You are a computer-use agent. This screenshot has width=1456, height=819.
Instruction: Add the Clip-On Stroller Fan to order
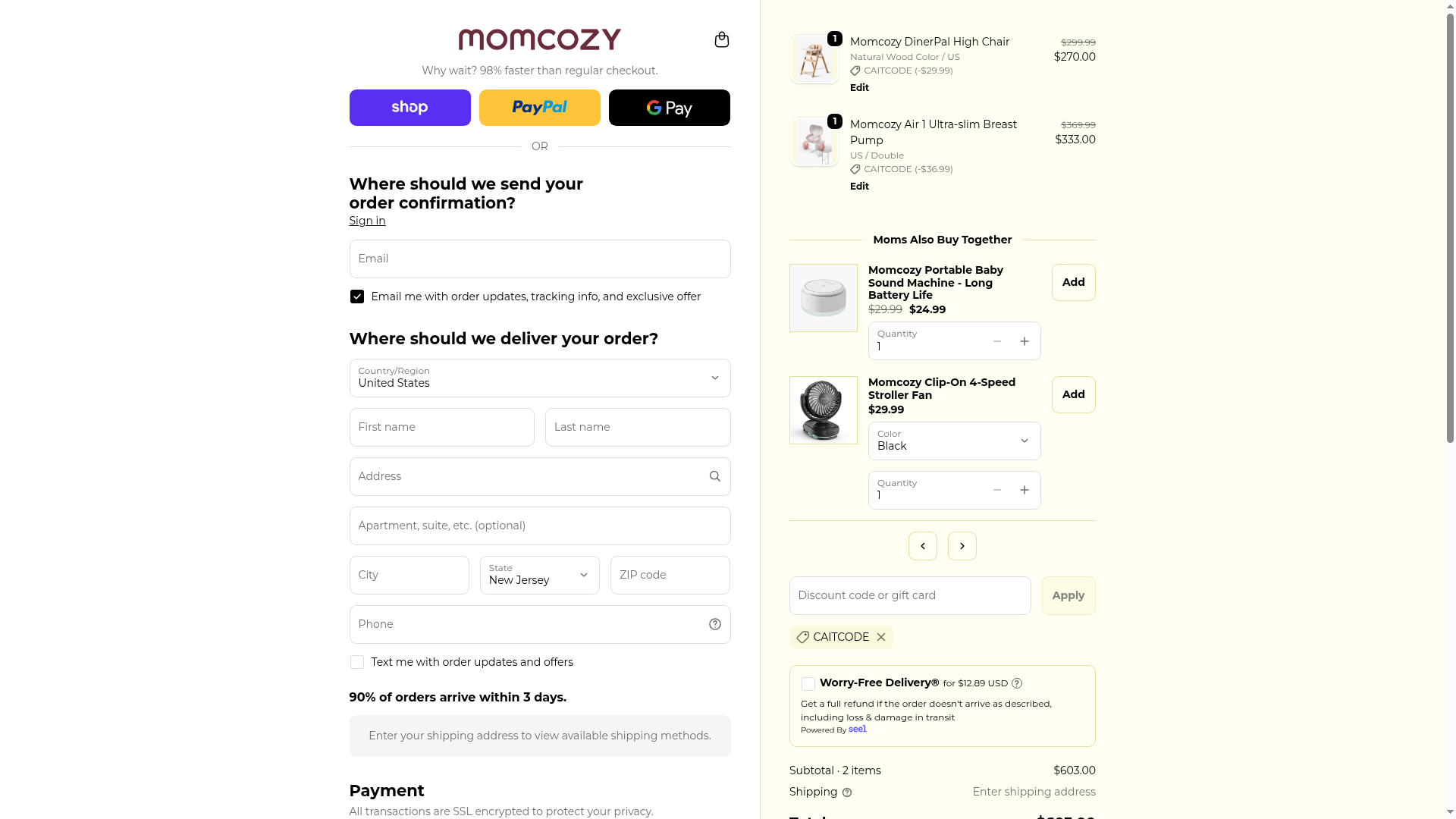tap(1073, 394)
